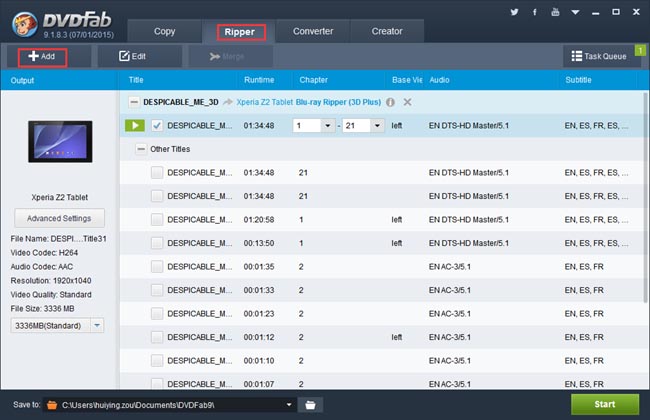Switch to the Creator tab
650x420 pixels.
[387, 31]
